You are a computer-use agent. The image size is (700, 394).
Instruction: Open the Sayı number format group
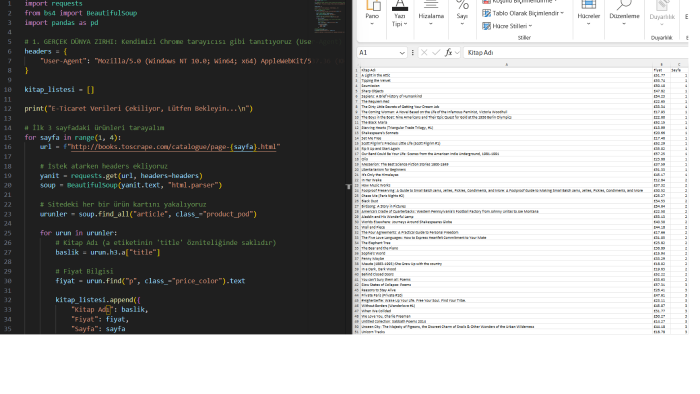pos(462,16)
